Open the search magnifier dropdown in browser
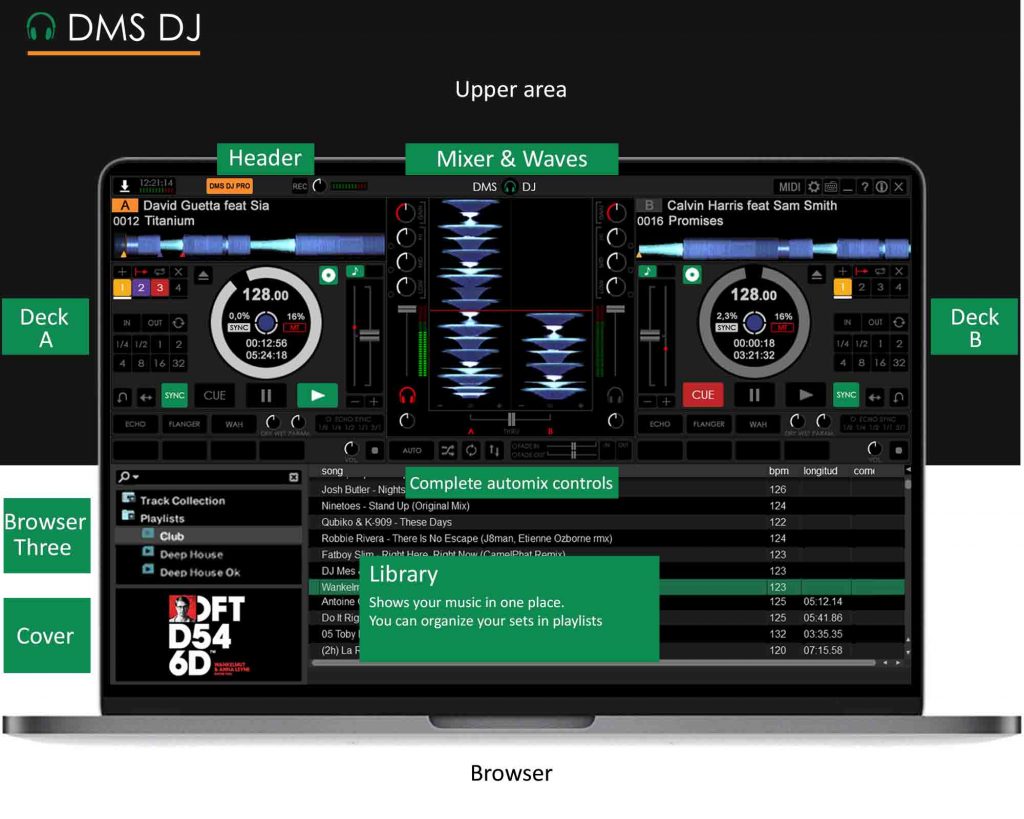Viewport: 1024px width, 819px height. [x=128, y=478]
